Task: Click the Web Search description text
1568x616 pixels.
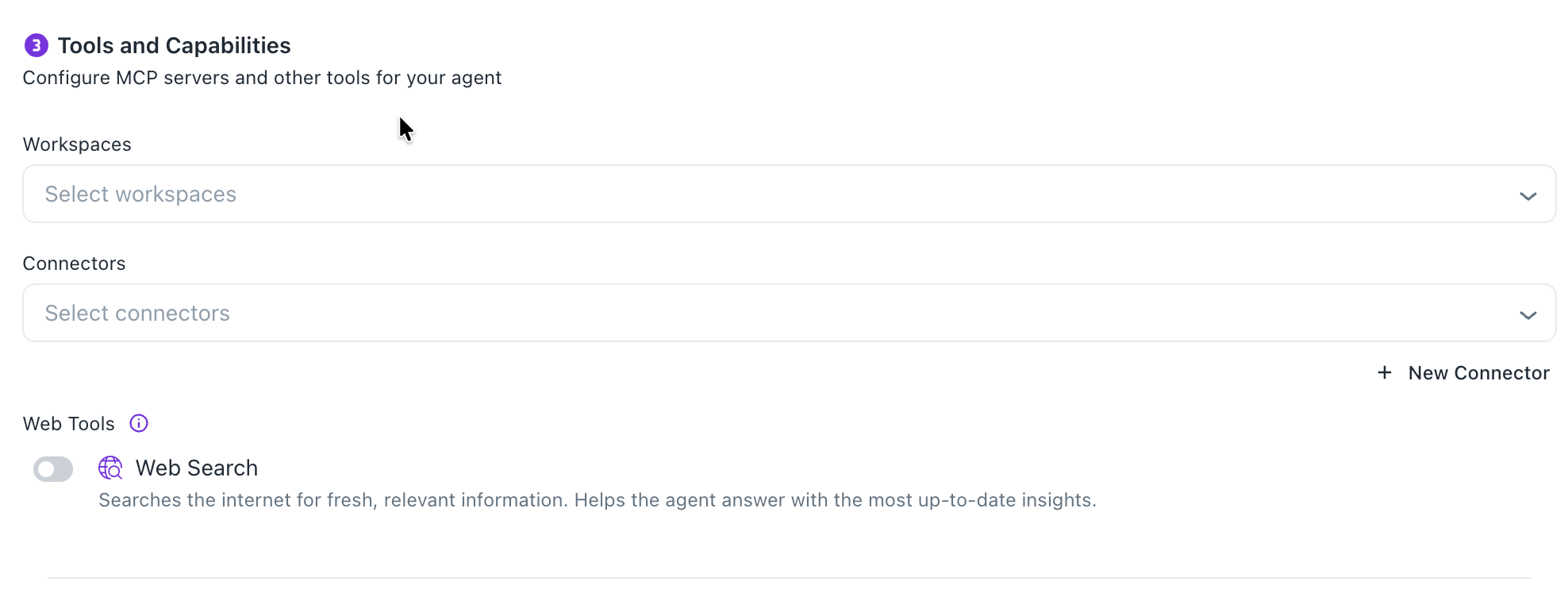Action: (597, 500)
